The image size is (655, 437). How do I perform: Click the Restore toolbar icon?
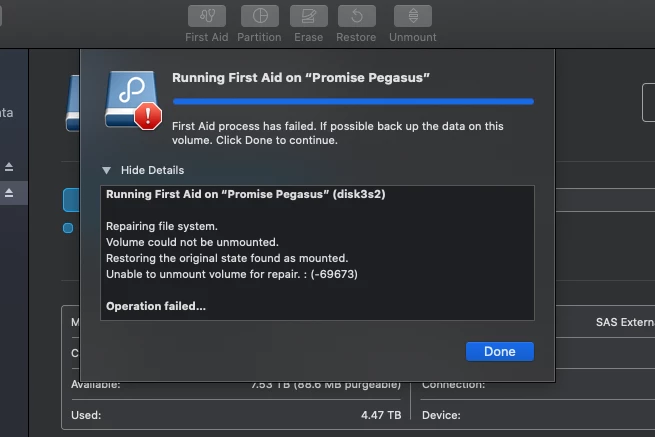click(x=357, y=16)
